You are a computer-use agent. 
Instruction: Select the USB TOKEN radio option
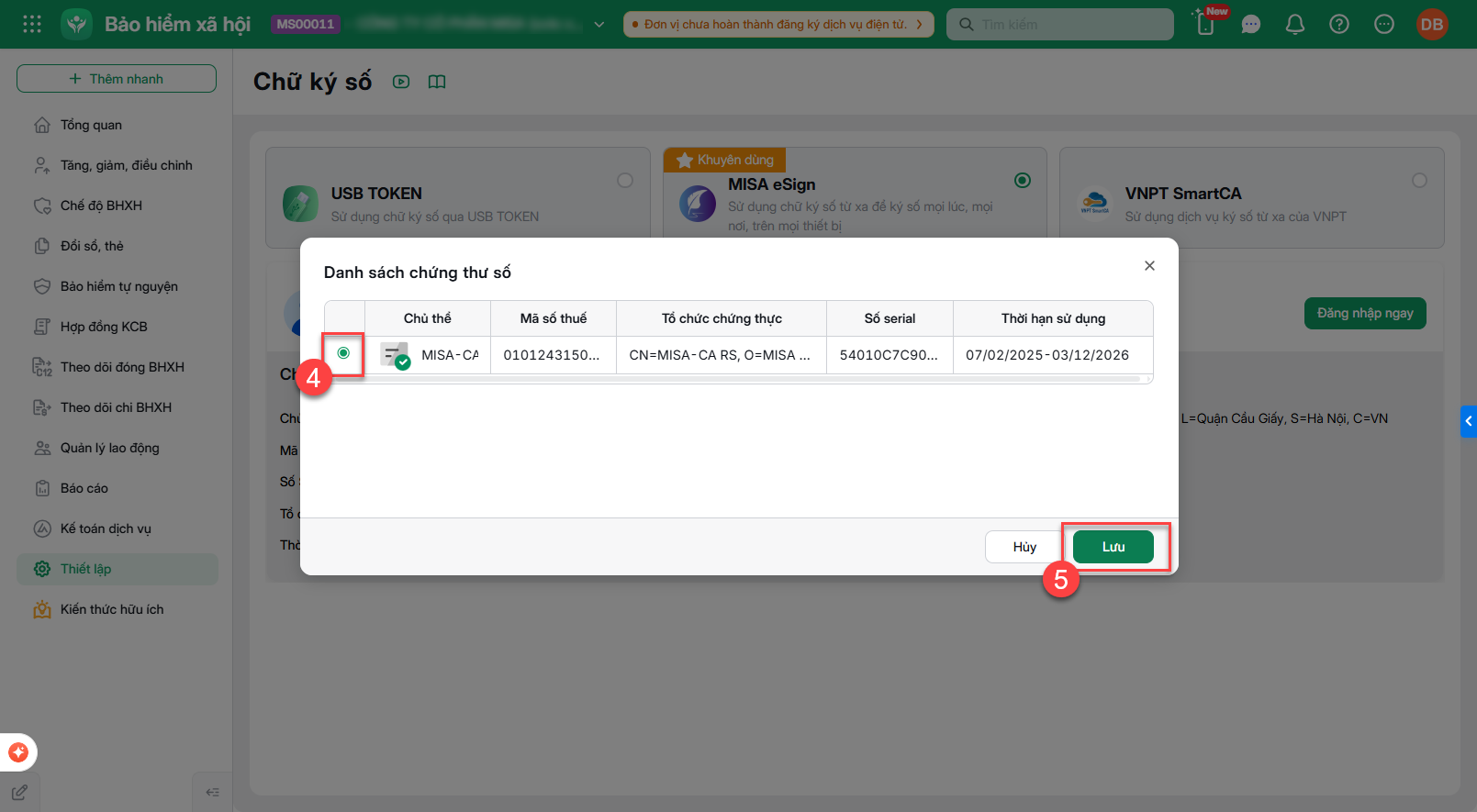click(x=625, y=181)
